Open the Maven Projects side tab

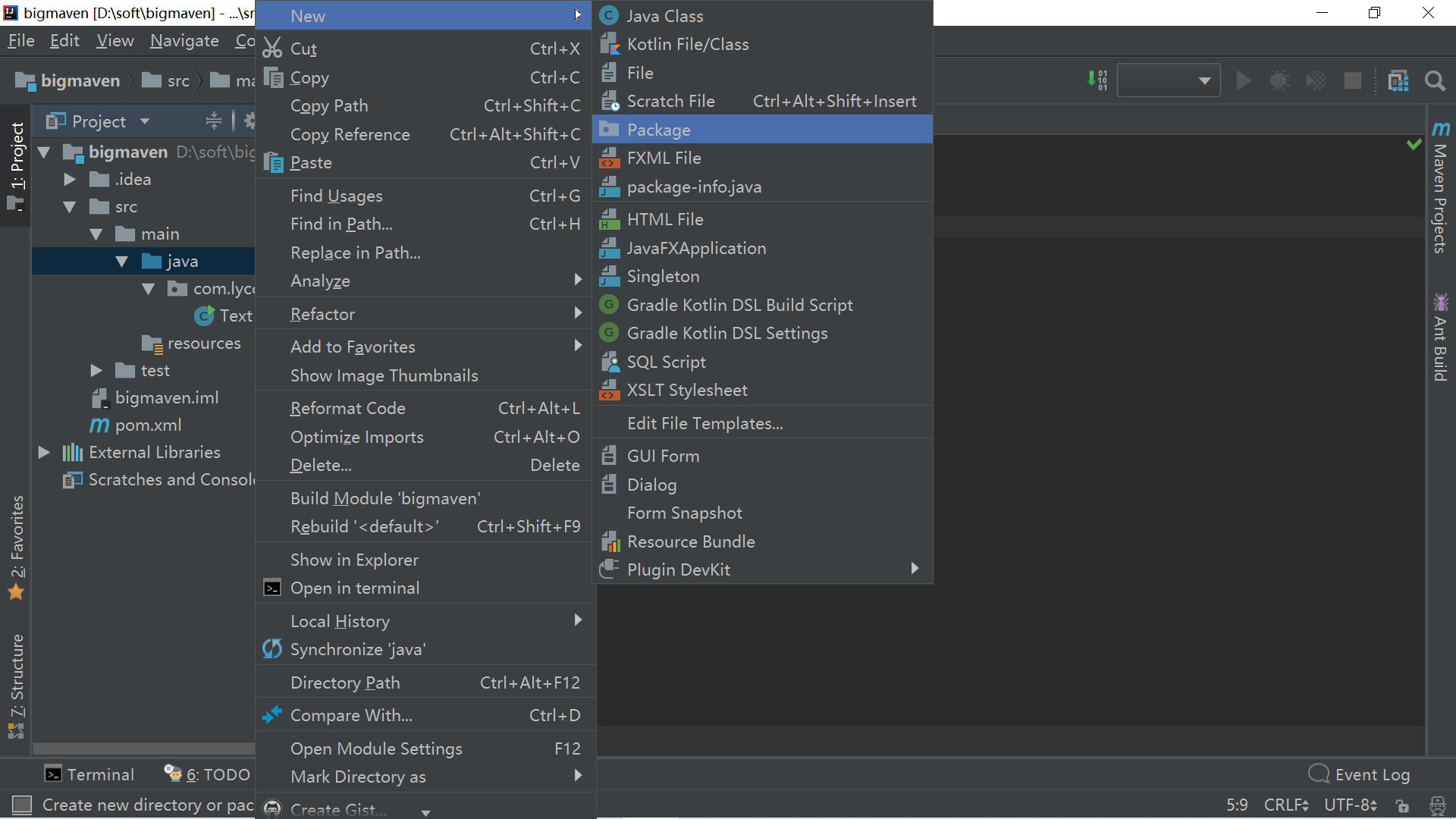1440,190
